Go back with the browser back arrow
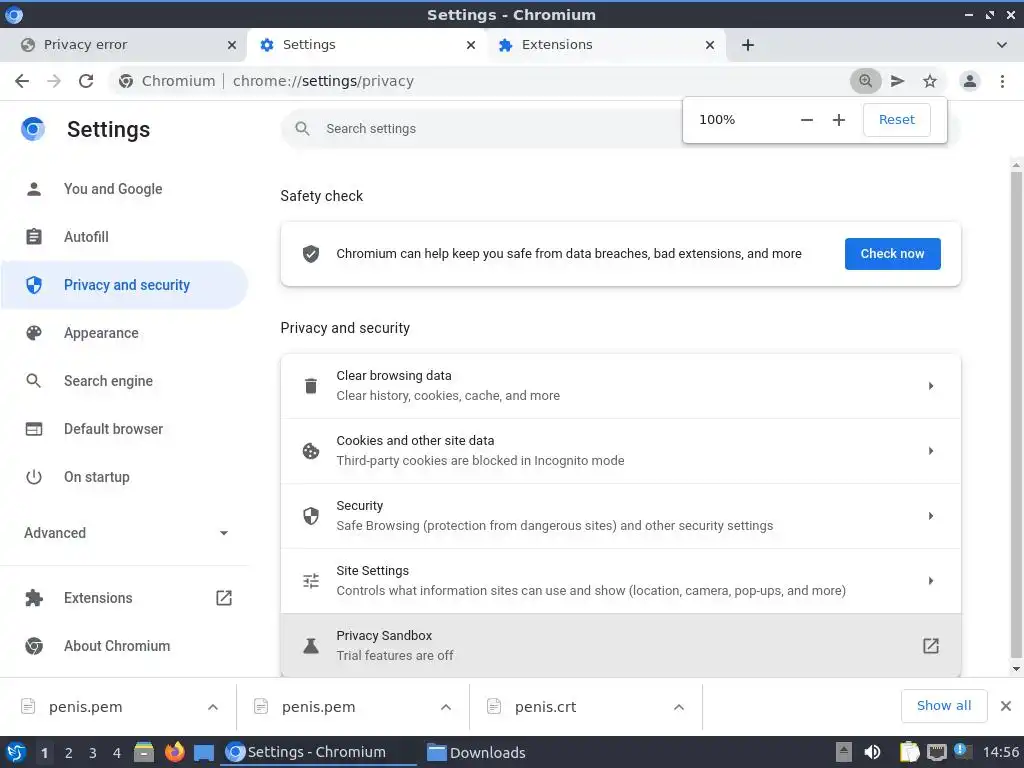This screenshot has width=1024, height=768. (x=22, y=81)
